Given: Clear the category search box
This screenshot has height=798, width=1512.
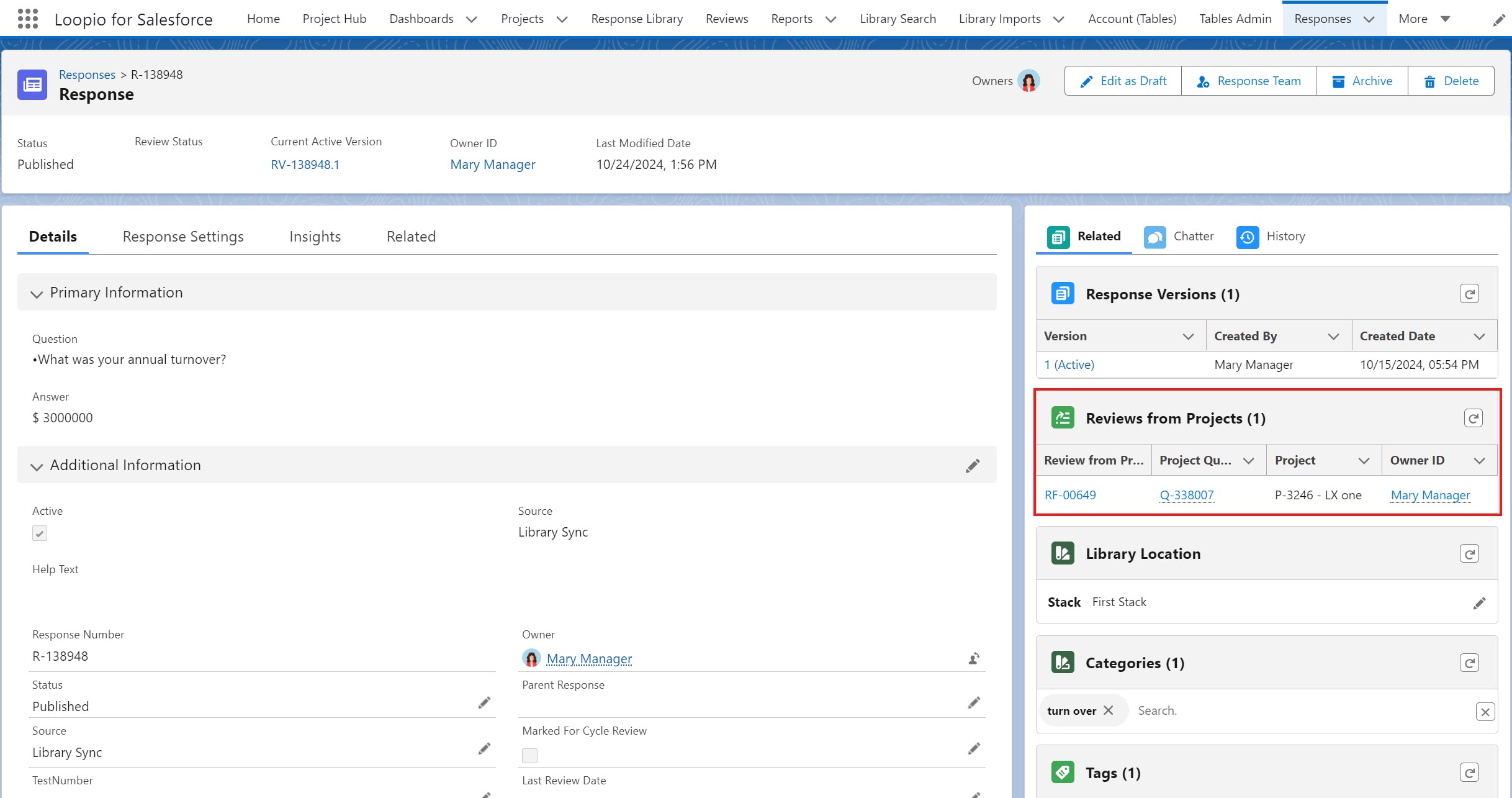Looking at the screenshot, I should (x=1485, y=712).
